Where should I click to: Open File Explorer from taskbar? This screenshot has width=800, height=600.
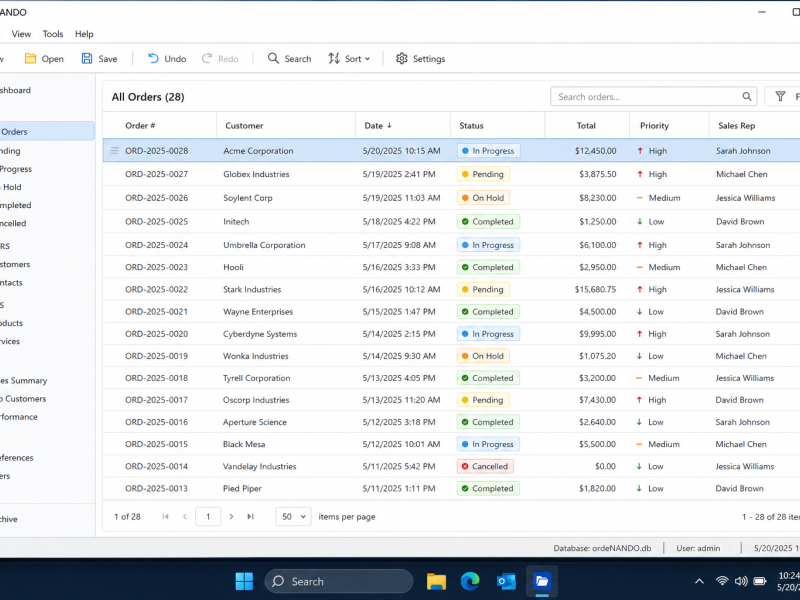coord(436,581)
